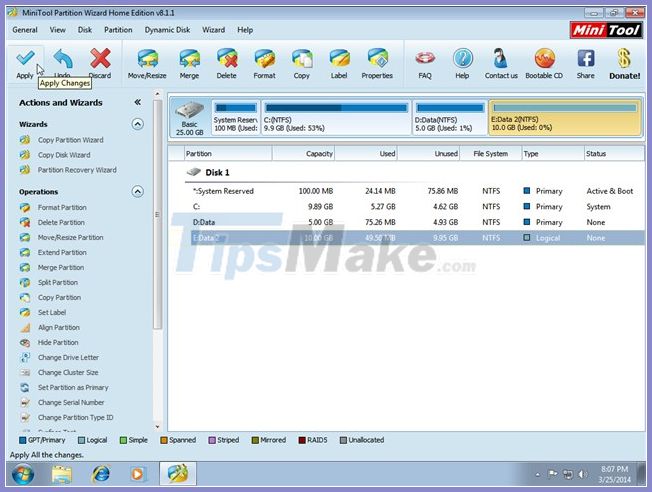The height and width of the screenshot is (492, 652).
Task: Click Copy Partition operation
Action: click(59, 297)
